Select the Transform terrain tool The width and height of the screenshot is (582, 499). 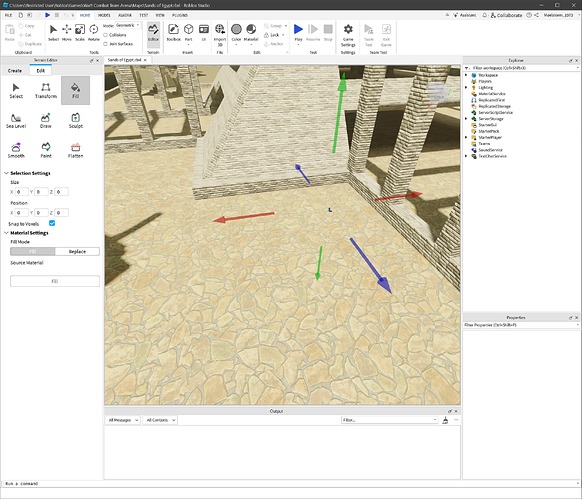[x=46, y=91]
